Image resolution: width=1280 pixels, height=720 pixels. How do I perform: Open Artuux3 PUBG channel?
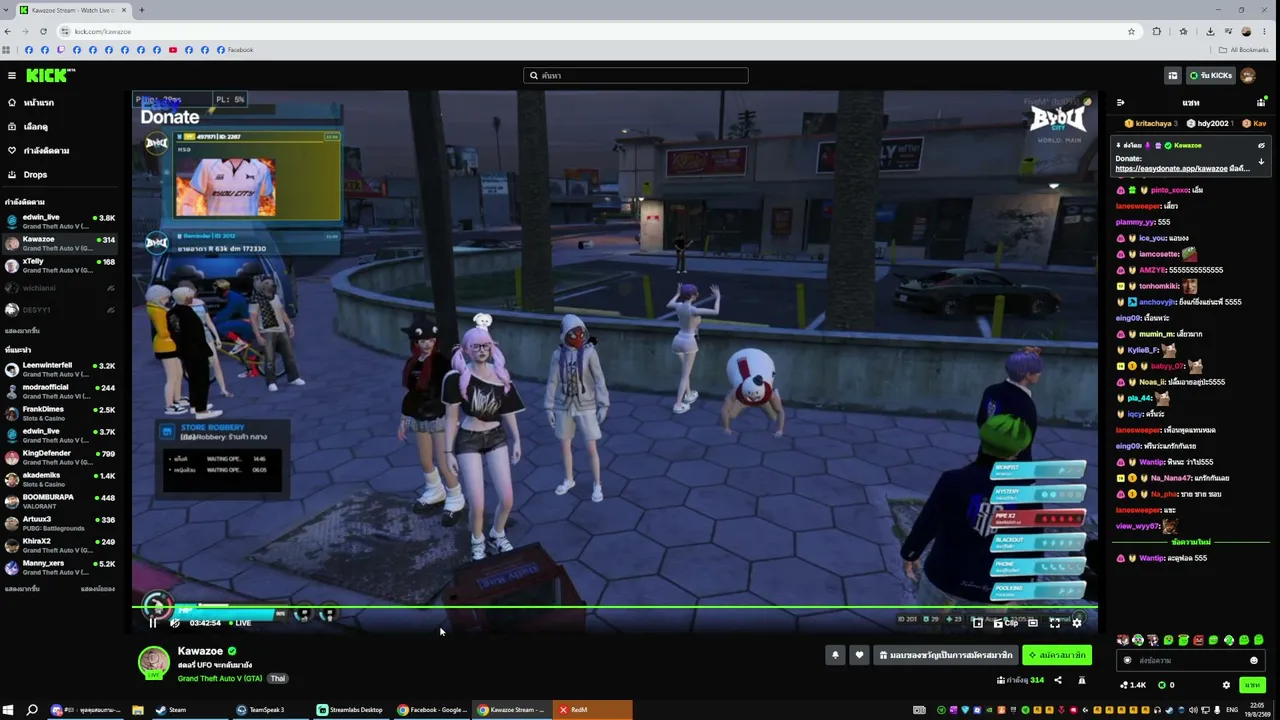[60, 523]
